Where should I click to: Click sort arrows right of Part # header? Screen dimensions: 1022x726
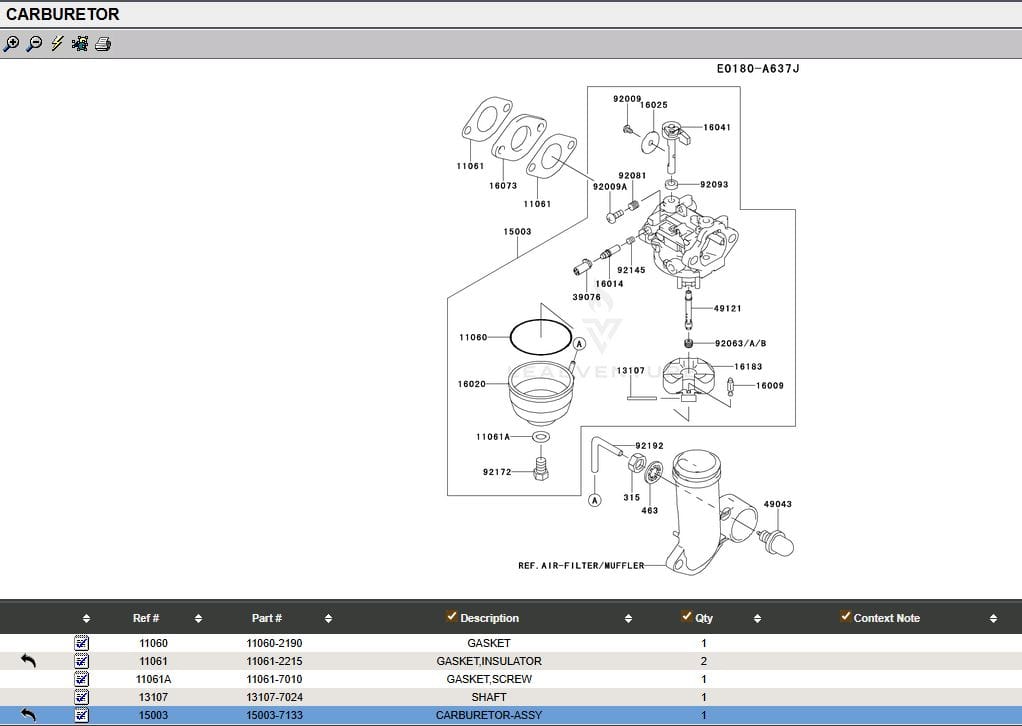click(x=328, y=619)
